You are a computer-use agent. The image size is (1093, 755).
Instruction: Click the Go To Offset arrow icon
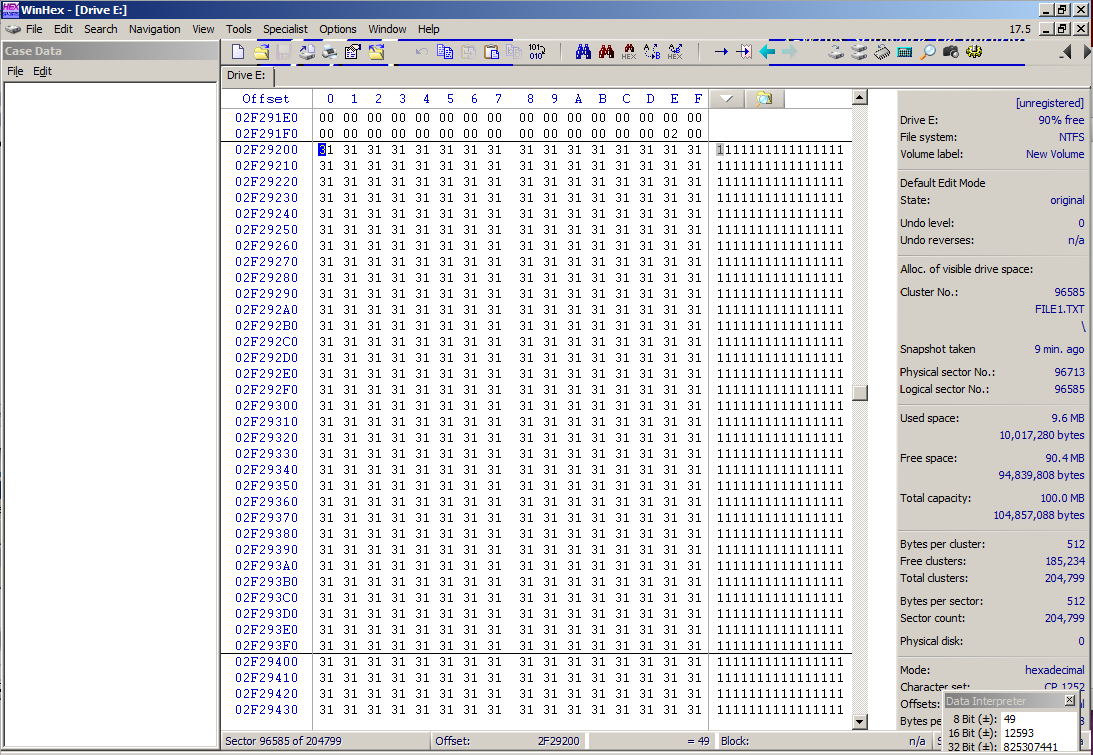tap(720, 52)
